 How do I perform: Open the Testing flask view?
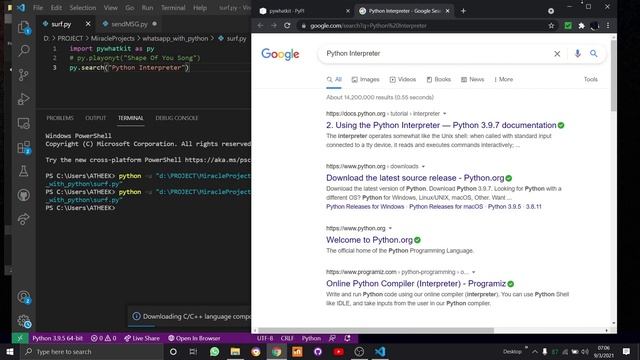[x=24, y=171]
